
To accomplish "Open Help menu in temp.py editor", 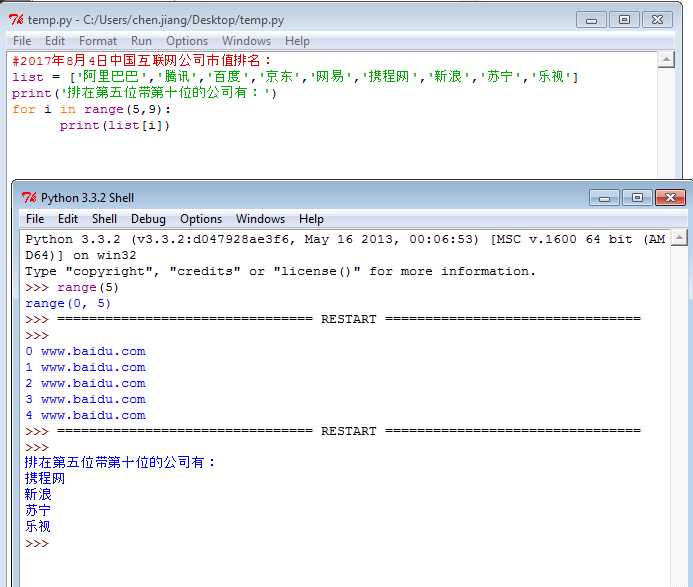I will [297, 41].
